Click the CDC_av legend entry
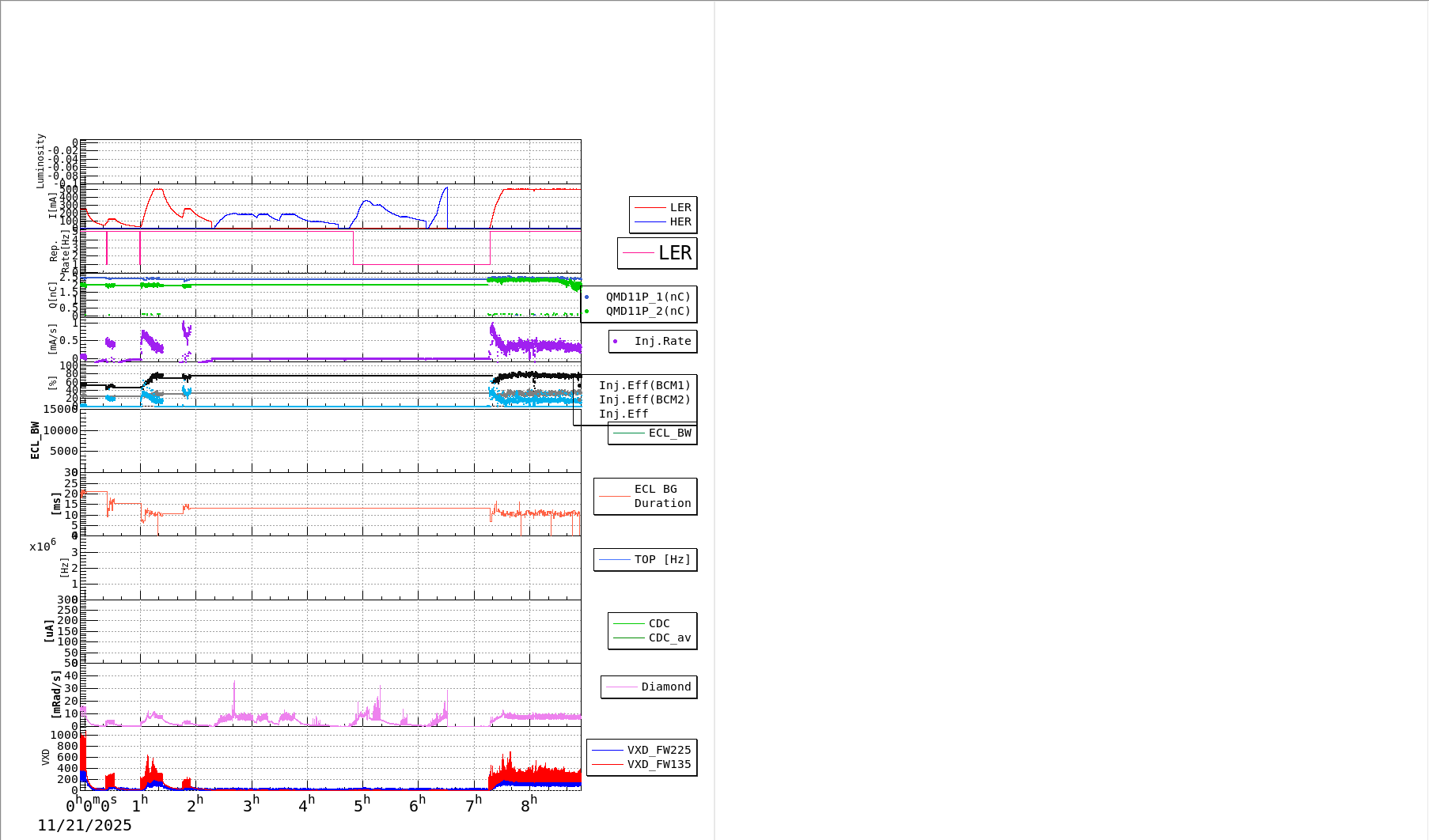This screenshot has width=1429, height=840. [669, 638]
